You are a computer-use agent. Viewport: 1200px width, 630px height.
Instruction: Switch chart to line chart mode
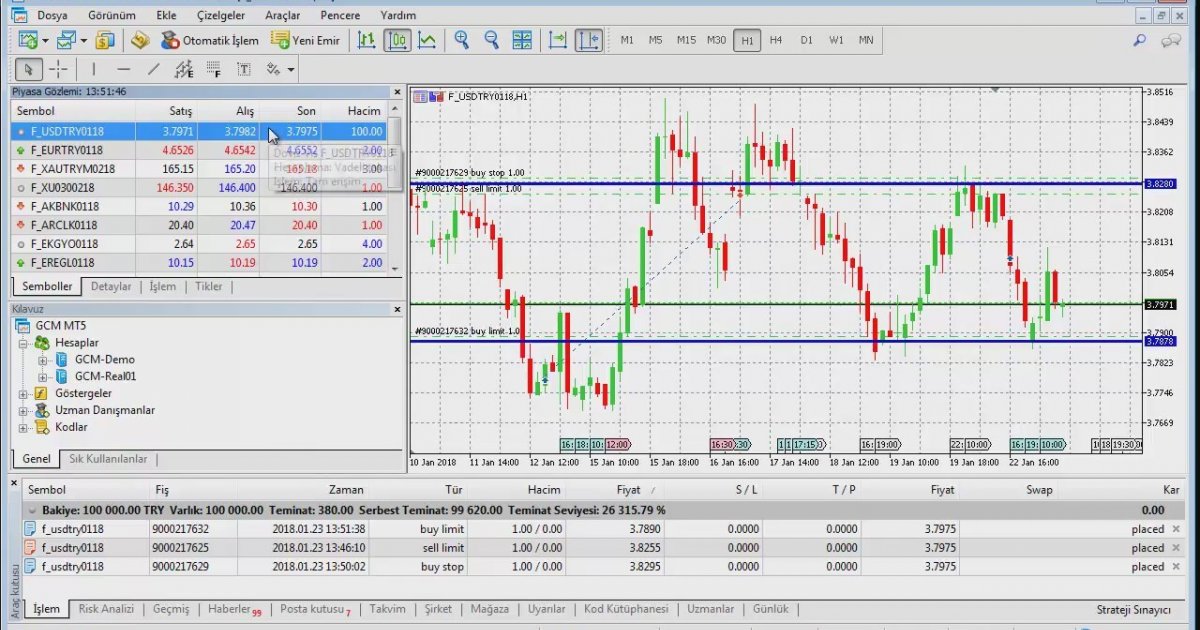point(427,40)
